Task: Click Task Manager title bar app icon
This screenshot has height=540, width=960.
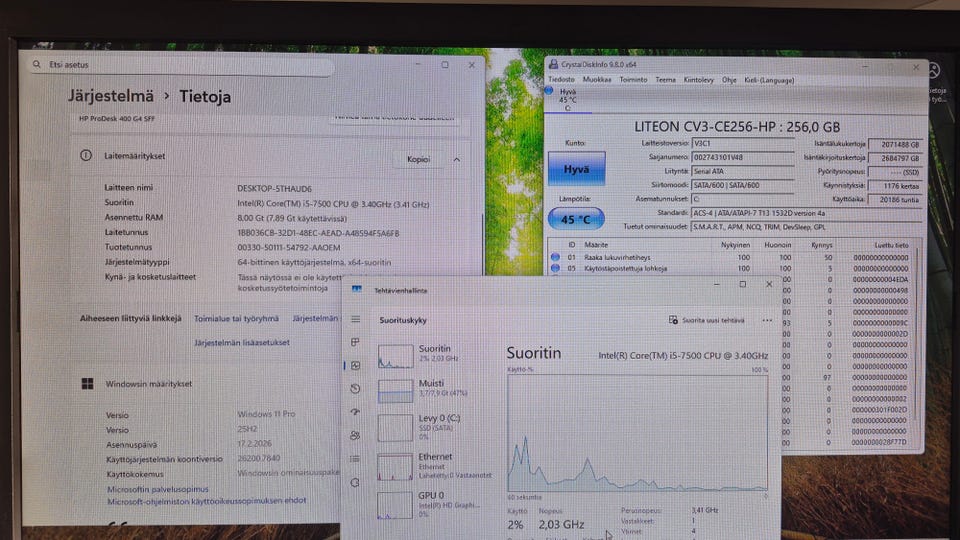Action: click(356, 290)
